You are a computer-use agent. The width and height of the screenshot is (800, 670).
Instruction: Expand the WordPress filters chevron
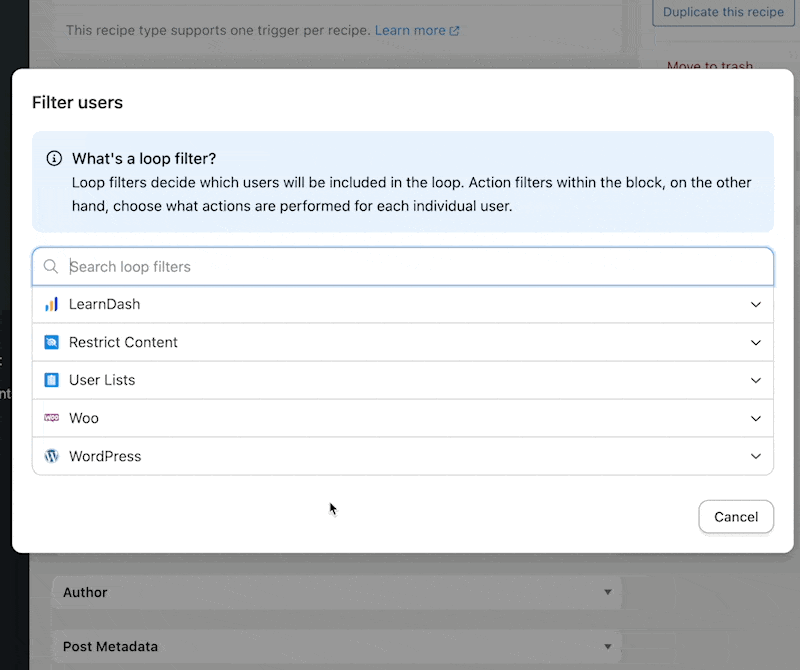755,456
